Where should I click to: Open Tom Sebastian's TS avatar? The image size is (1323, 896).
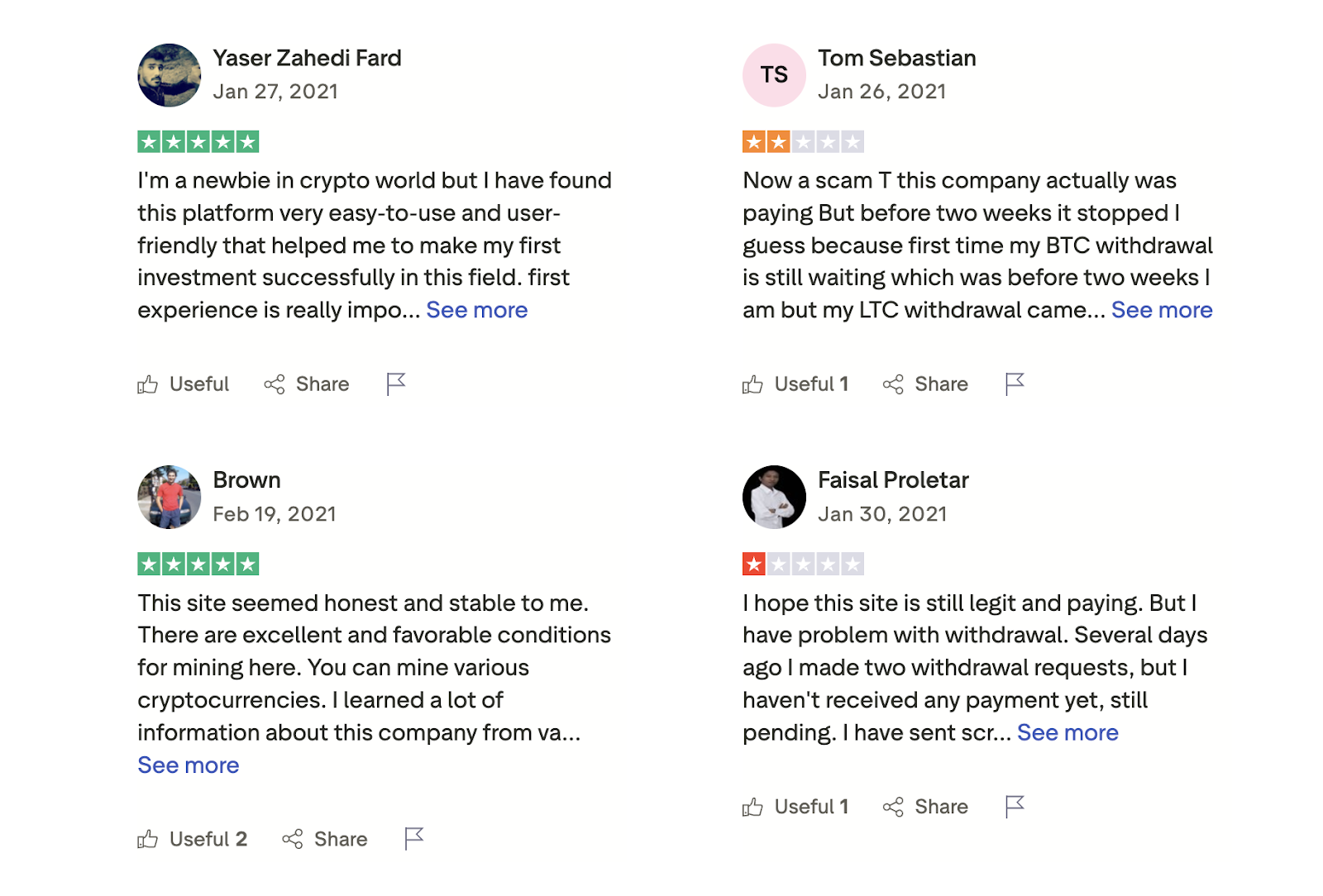(x=774, y=75)
